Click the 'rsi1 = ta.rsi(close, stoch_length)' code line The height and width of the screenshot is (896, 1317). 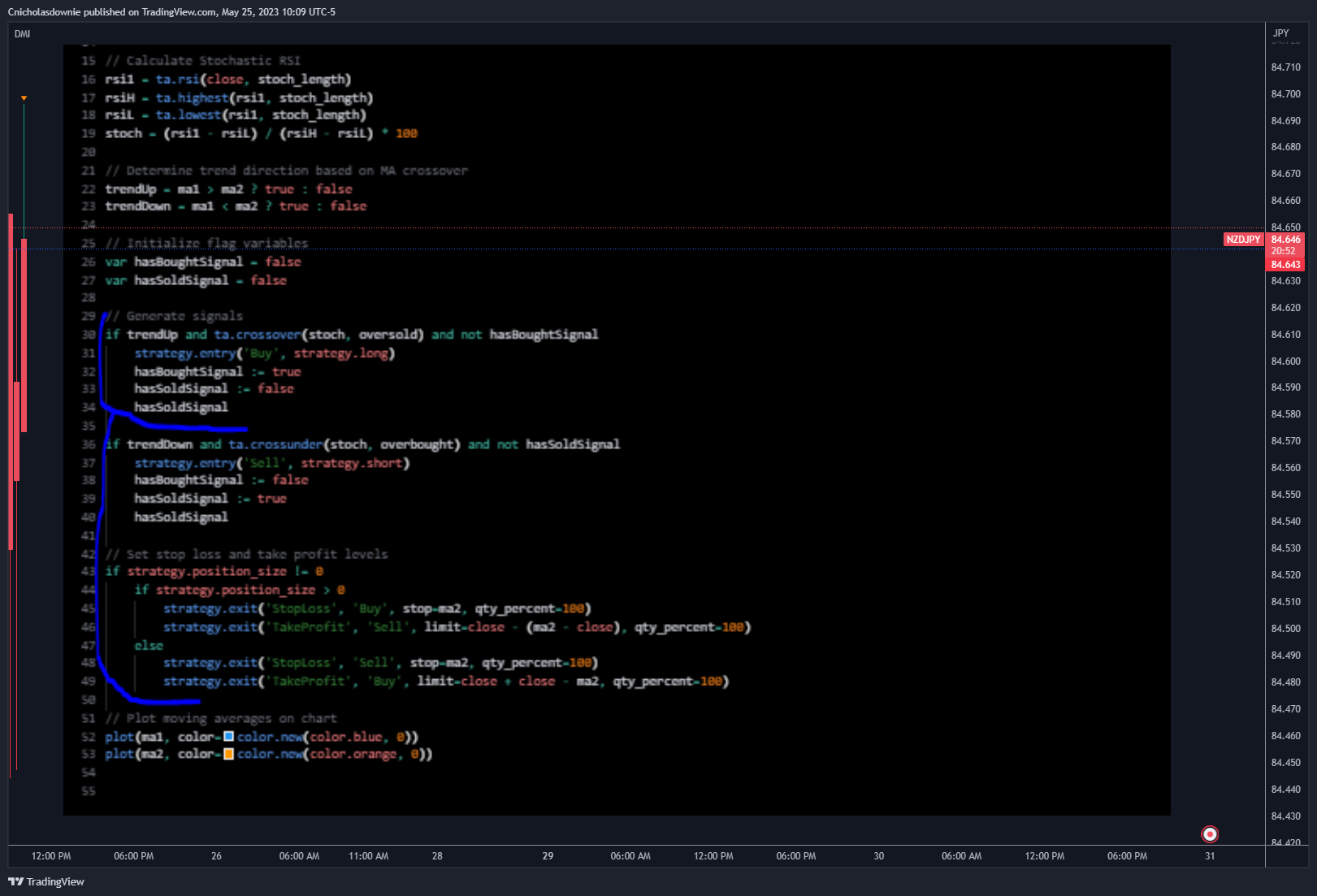point(227,80)
